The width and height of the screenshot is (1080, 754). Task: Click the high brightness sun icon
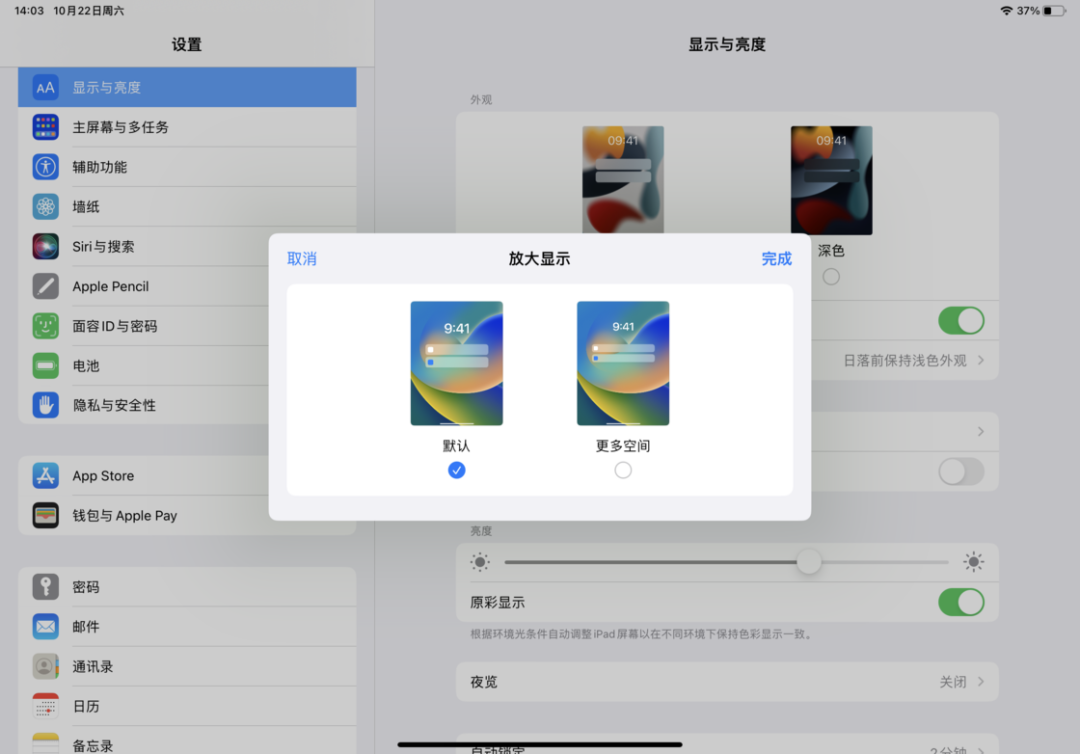pyautogui.click(x=973, y=562)
